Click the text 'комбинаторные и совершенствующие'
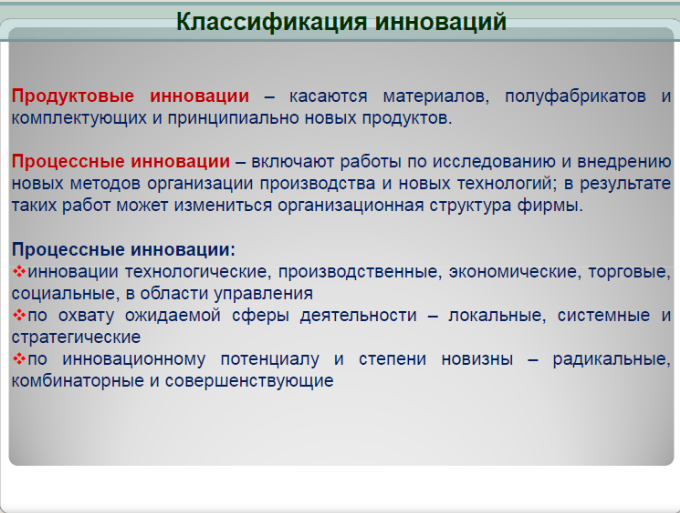 coord(173,381)
